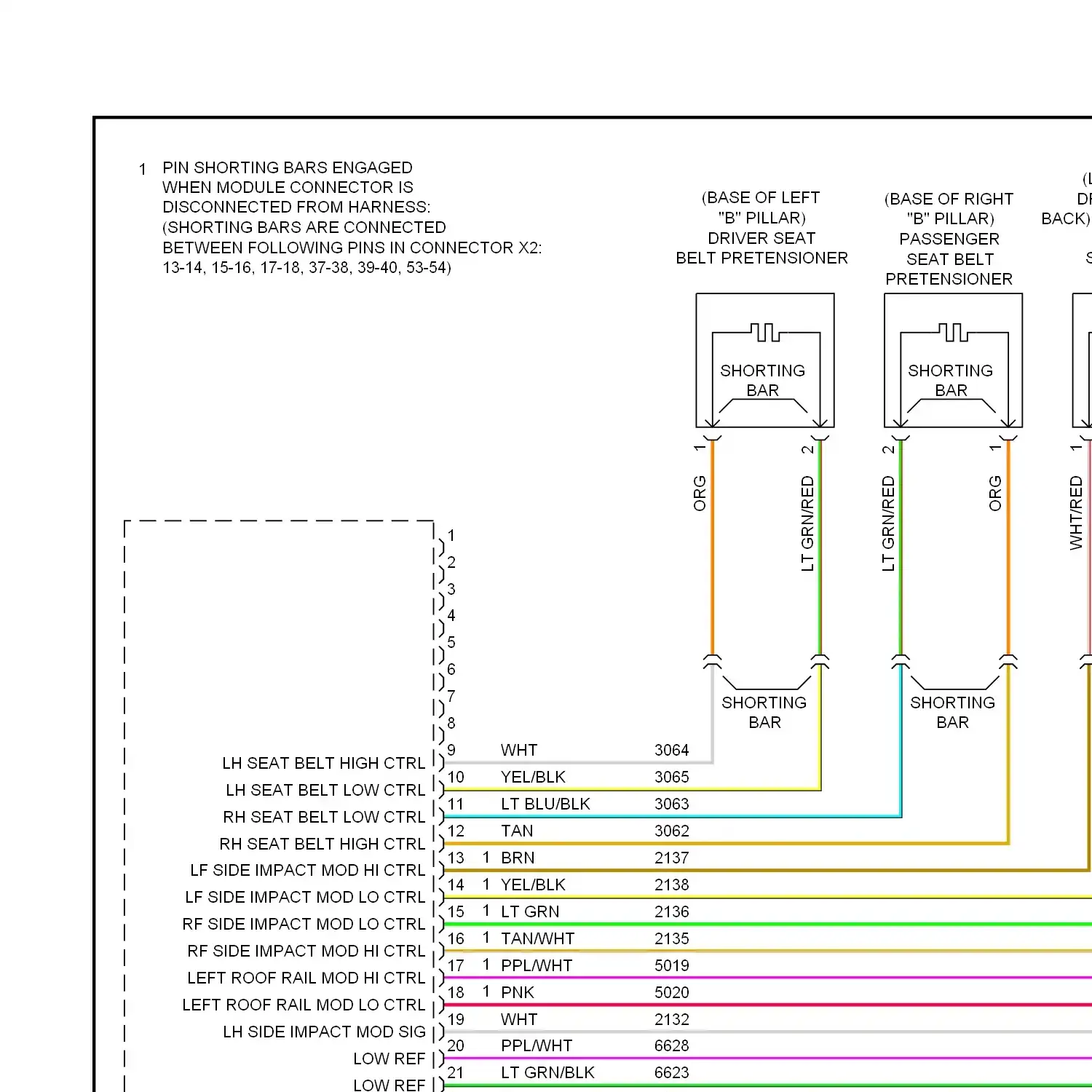Click the 'PASSENGER SEAT BELT PRETENSIONER' heading

tap(949, 259)
